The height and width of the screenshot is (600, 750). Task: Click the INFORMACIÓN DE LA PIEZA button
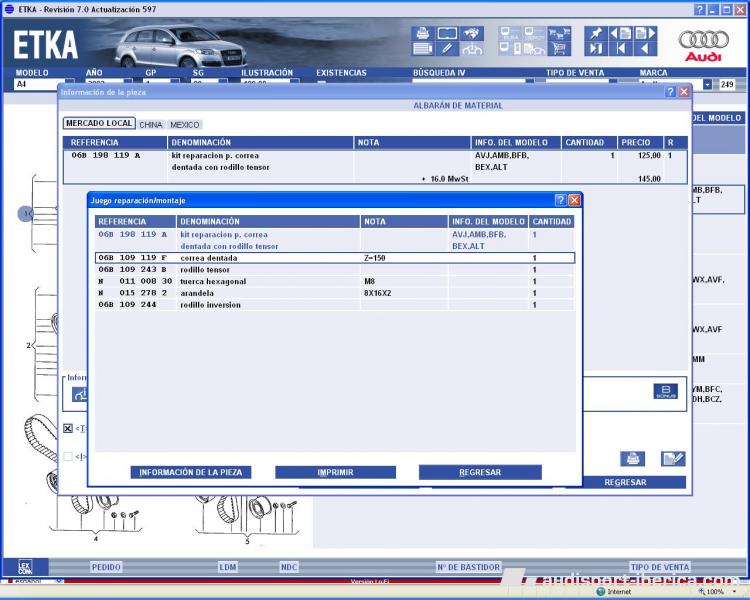click(x=191, y=472)
